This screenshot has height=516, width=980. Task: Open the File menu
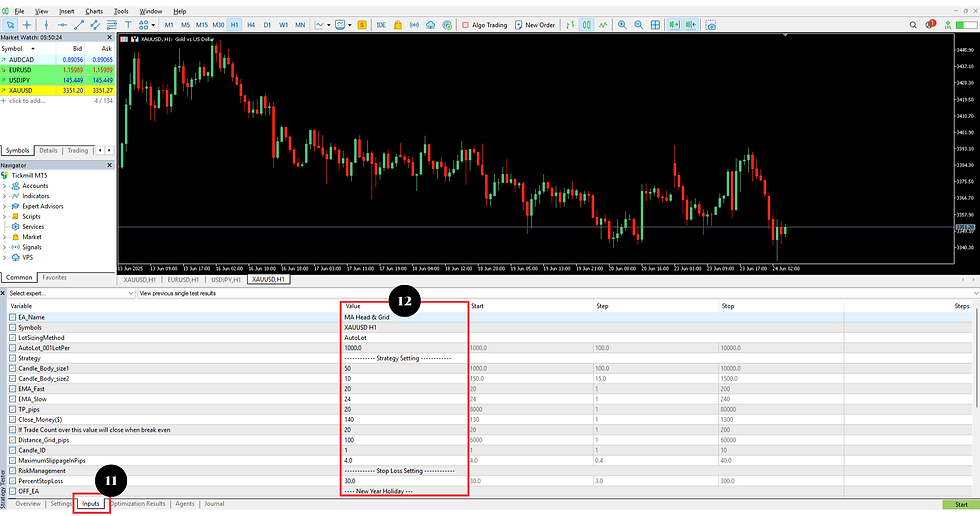click(19, 11)
